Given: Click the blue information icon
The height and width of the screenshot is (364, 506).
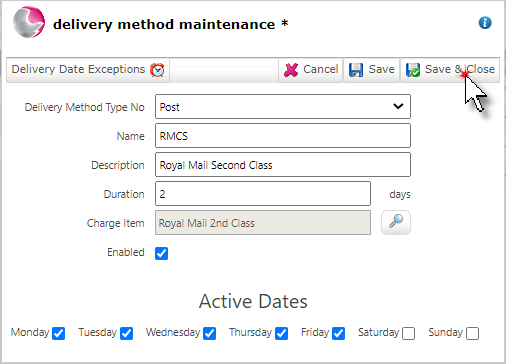Looking at the screenshot, I should (485, 23).
